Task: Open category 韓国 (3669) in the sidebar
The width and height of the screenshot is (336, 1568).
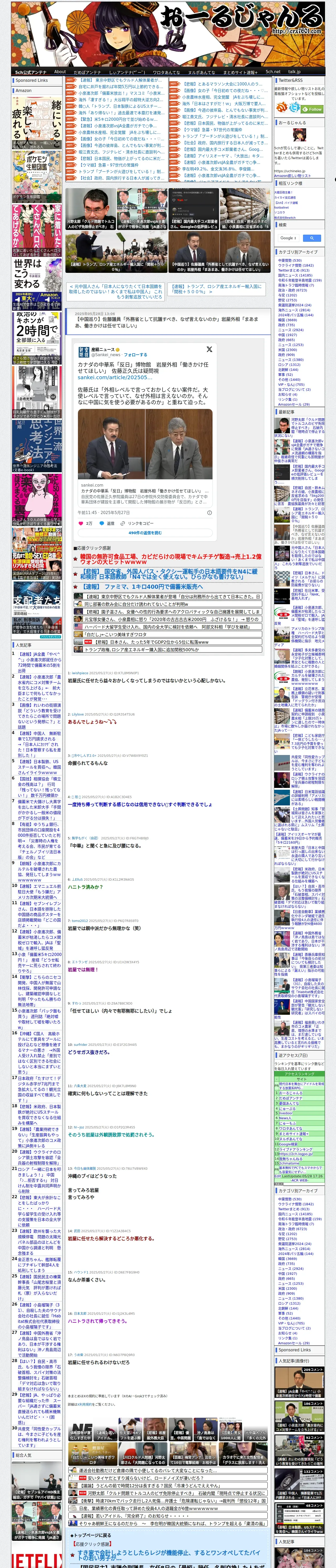Action: [x=288, y=320]
